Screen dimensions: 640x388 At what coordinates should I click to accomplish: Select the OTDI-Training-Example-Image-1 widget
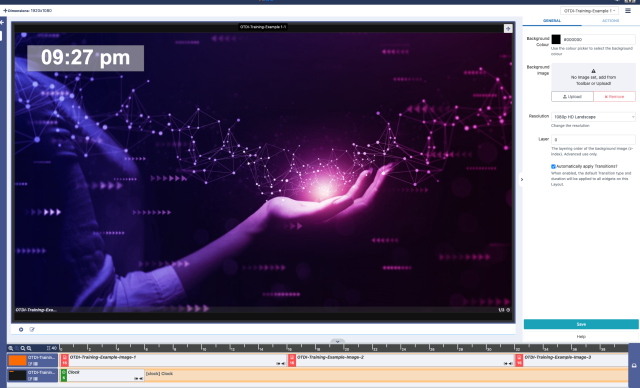pos(174,360)
